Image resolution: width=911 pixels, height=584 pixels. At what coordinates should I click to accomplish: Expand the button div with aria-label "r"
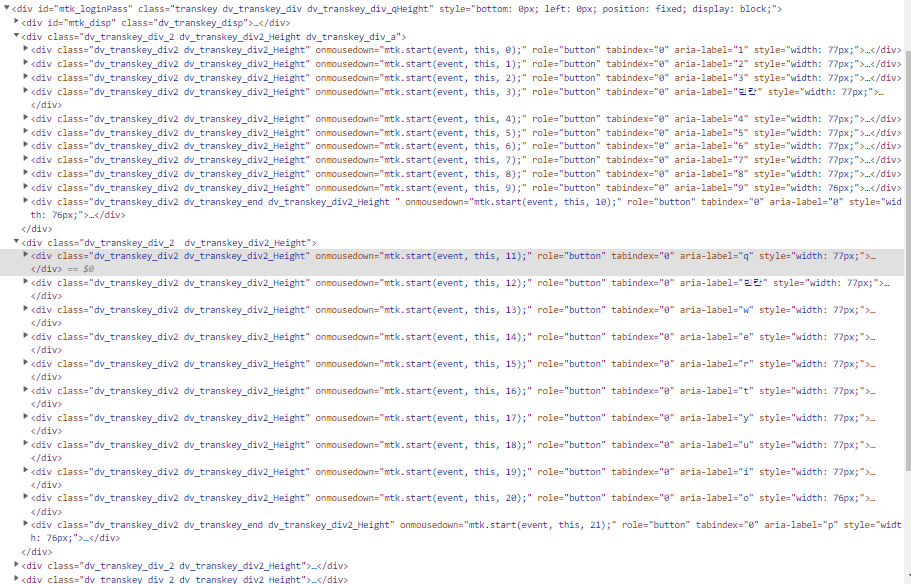click(x=26, y=363)
